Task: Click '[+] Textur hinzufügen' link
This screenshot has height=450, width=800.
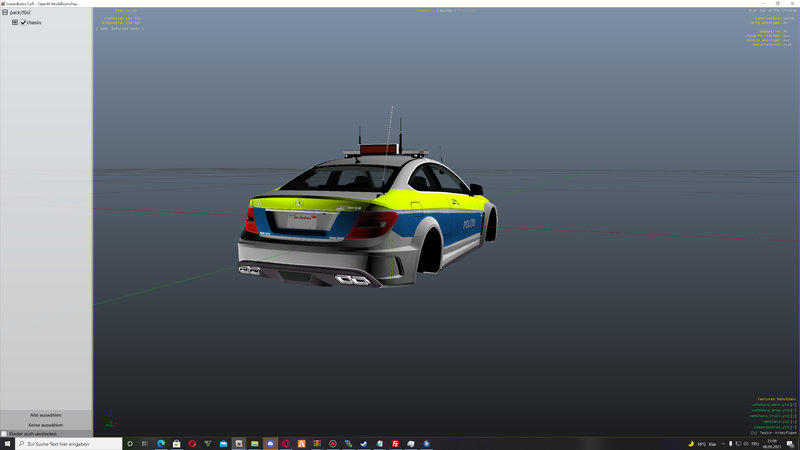Action: click(773, 433)
